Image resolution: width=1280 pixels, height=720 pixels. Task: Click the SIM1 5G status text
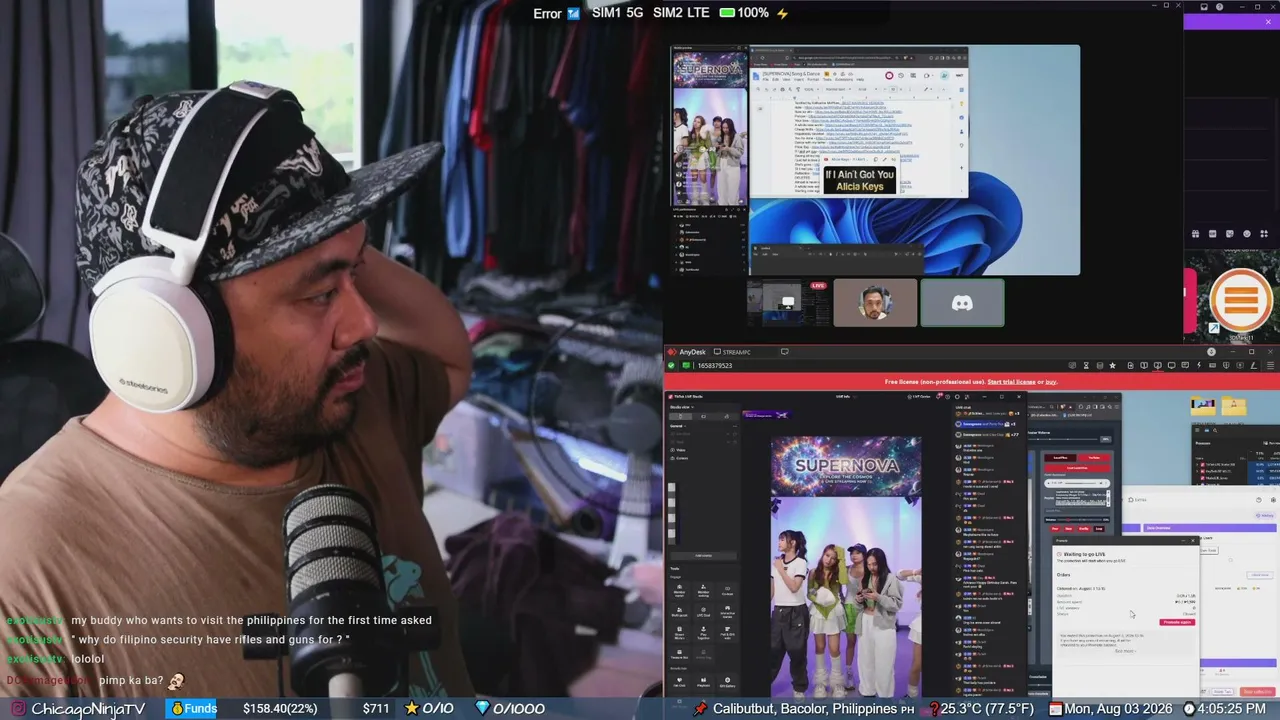coord(617,13)
